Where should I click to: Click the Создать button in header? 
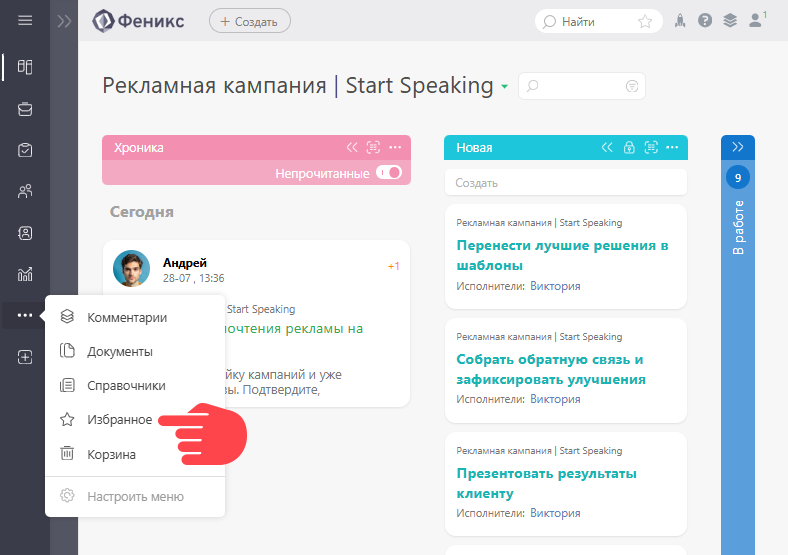pos(250,21)
